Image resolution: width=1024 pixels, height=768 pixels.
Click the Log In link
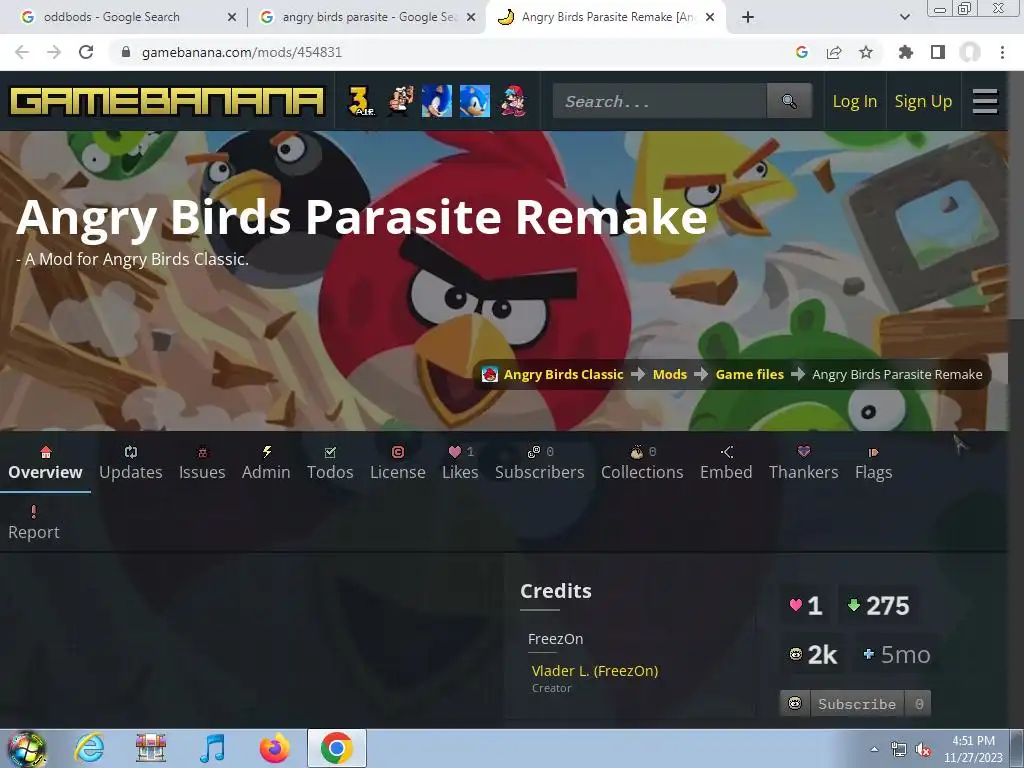tap(854, 101)
